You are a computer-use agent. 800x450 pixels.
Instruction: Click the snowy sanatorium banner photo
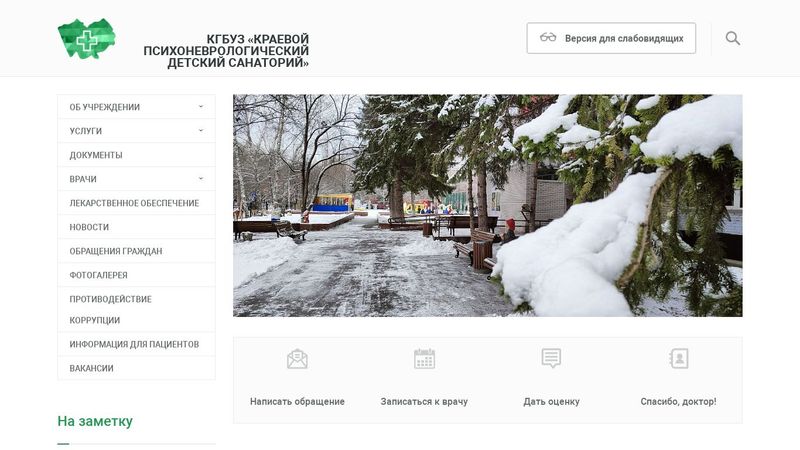[x=488, y=206]
